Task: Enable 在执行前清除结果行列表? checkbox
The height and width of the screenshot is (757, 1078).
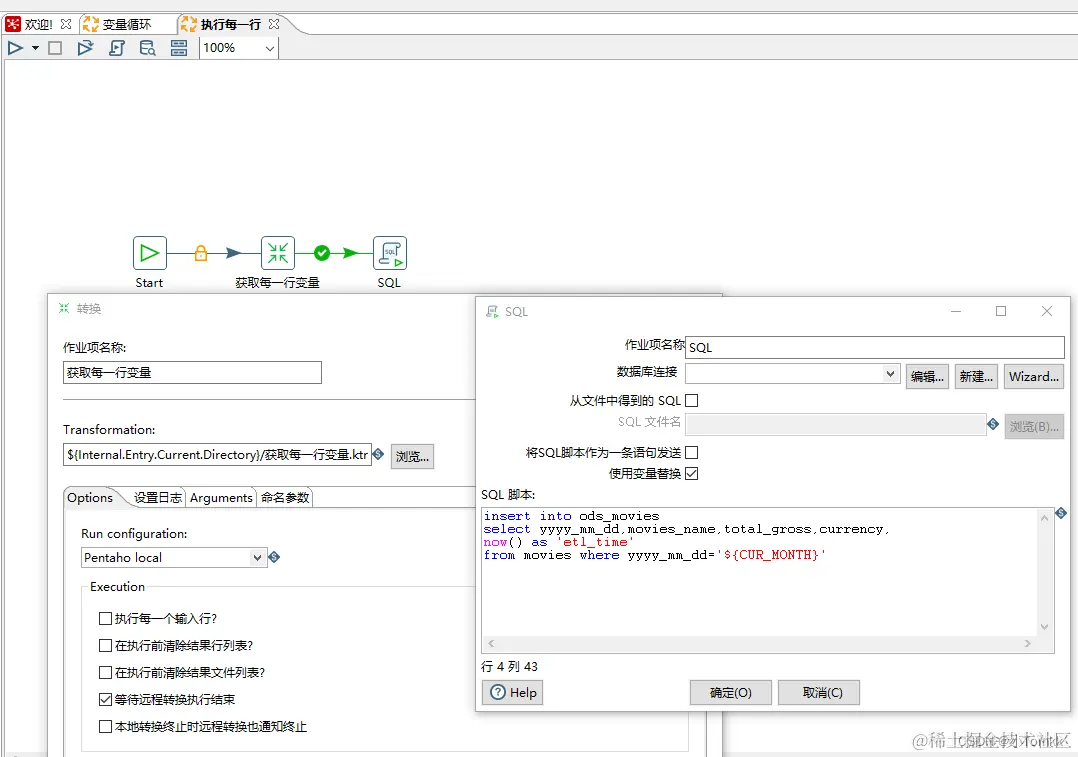Action: point(105,646)
